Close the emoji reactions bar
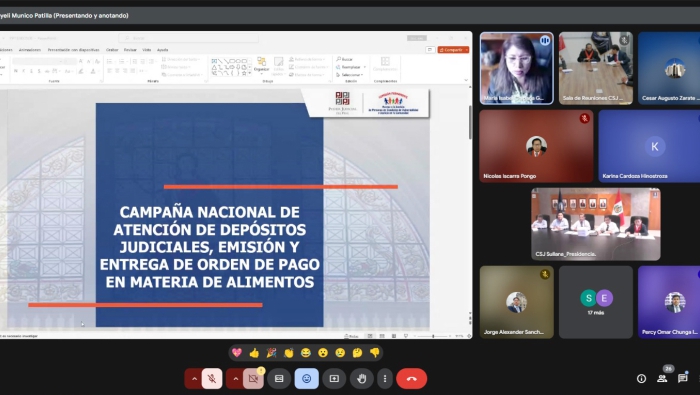The image size is (700, 395). (307, 378)
